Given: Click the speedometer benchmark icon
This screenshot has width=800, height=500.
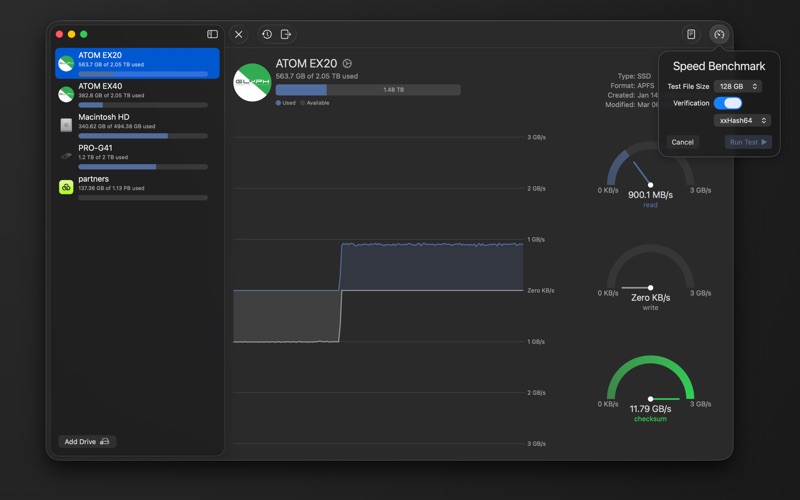Looking at the screenshot, I should click(719, 34).
